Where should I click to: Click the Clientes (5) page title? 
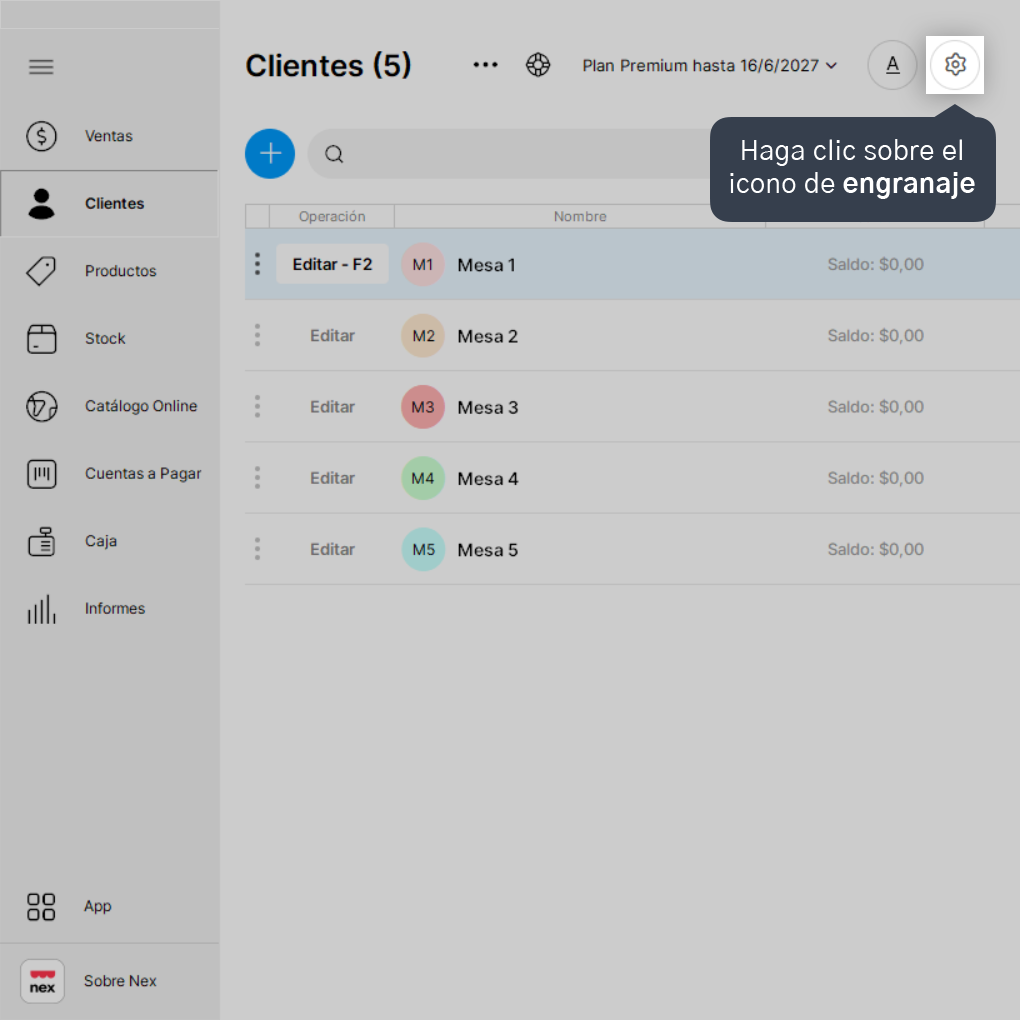tap(329, 65)
